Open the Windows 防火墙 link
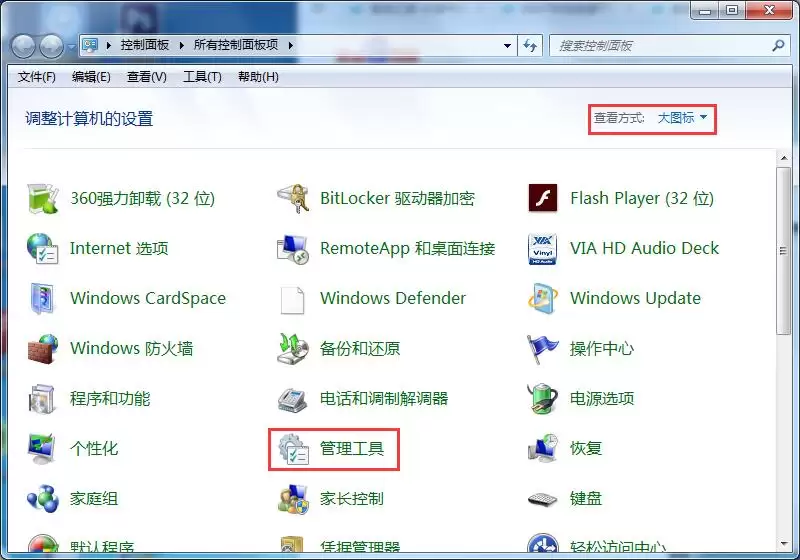The image size is (800, 560). 132,348
